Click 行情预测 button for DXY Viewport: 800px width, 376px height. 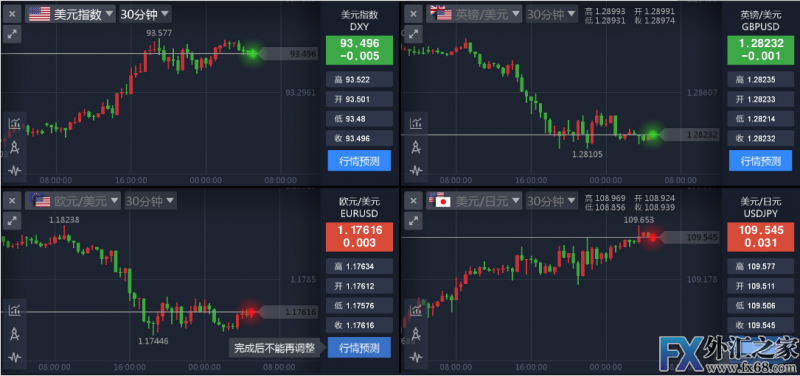pos(359,161)
